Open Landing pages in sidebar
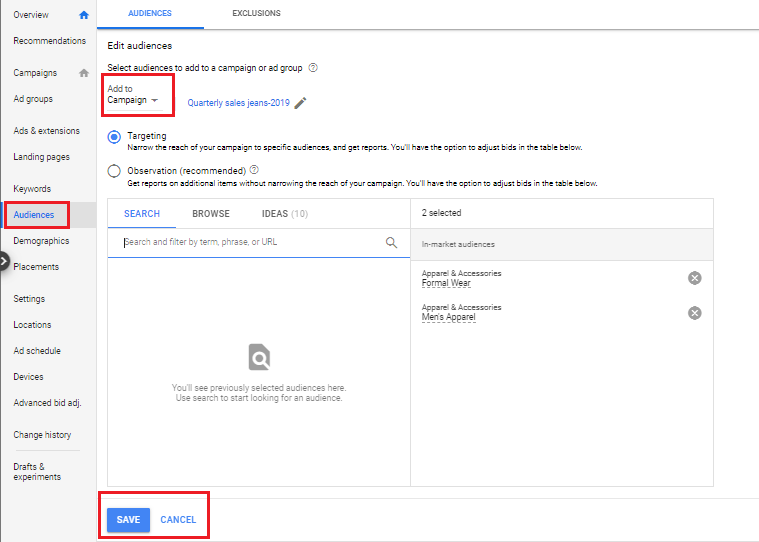This screenshot has width=759, height=542. tap(41, 157)
